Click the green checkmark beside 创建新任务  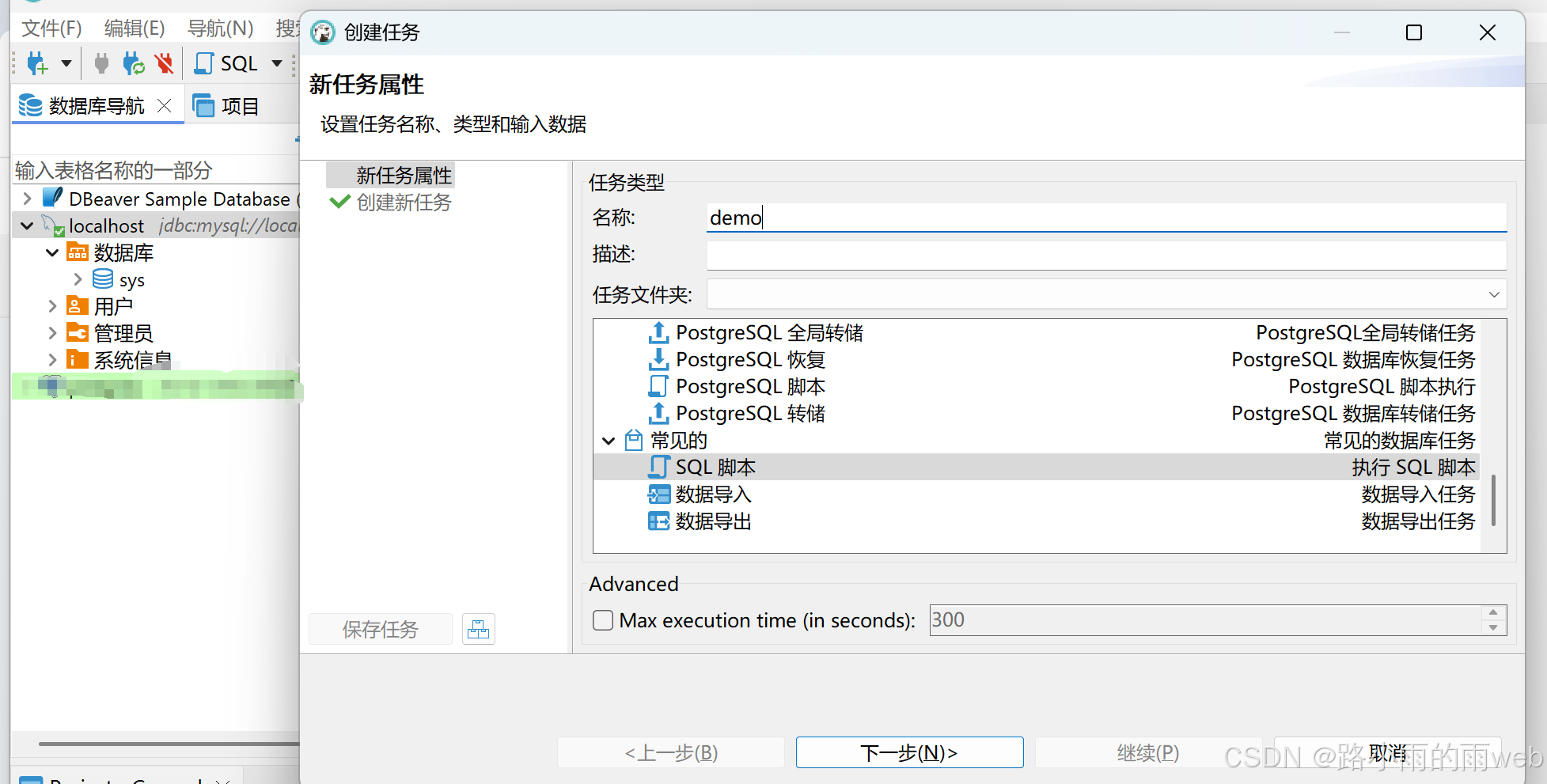[340, 202]
